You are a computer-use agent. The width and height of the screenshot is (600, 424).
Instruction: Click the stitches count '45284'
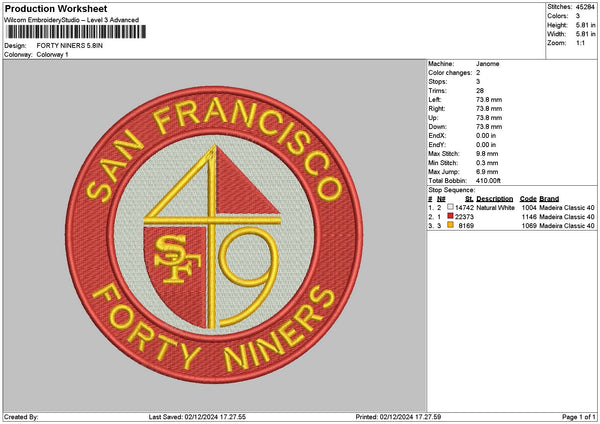tap(585, 7)
